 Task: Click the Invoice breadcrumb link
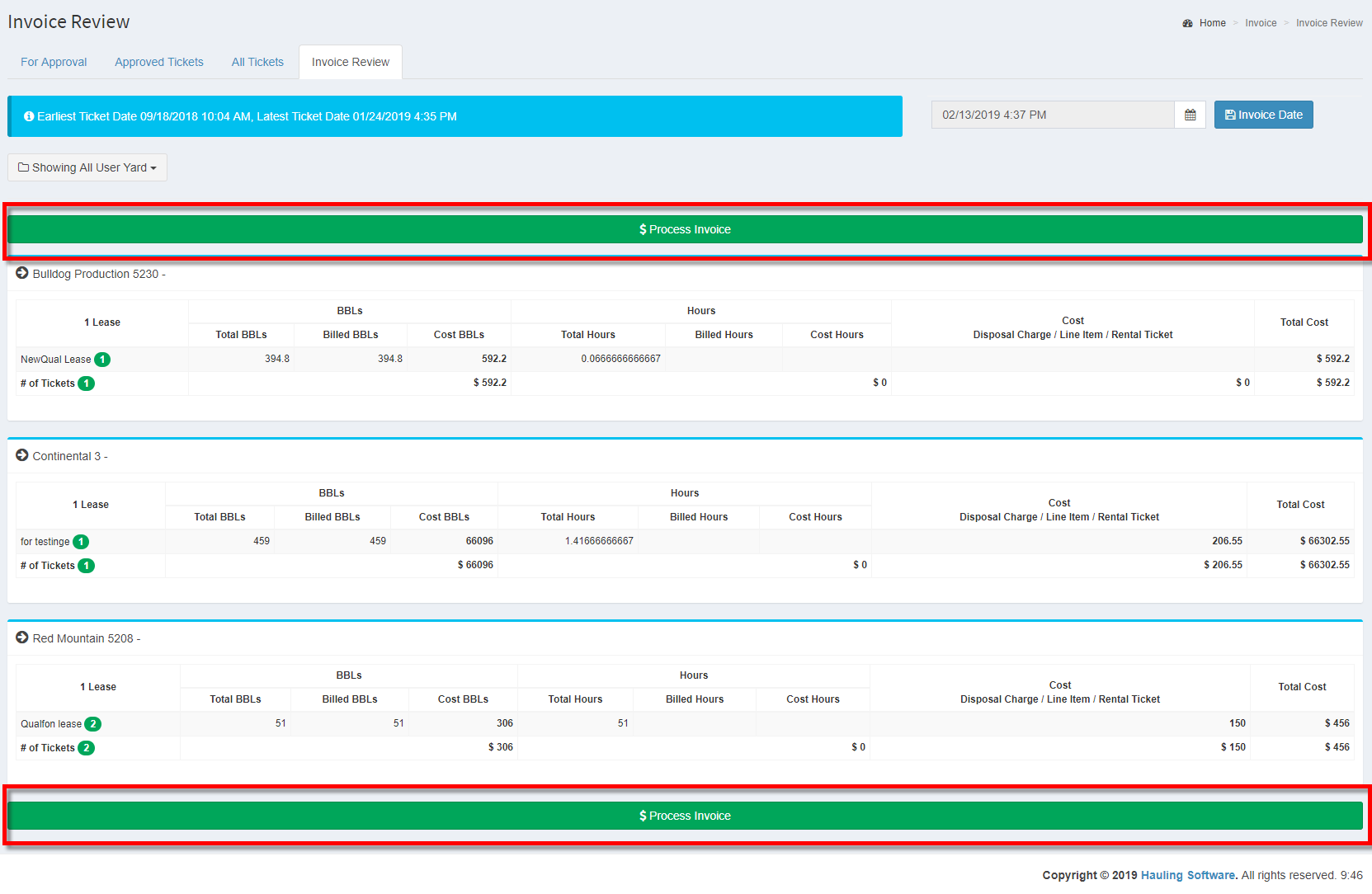coord(1261,23)
